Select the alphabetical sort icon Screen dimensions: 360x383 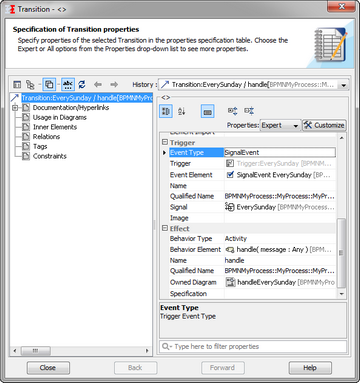click(182, 111)
